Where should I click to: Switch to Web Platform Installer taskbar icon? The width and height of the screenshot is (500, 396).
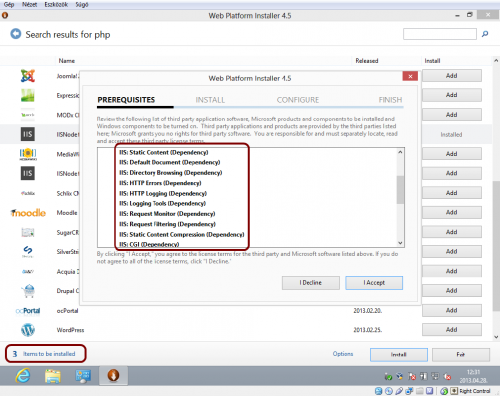click(113, 376)
